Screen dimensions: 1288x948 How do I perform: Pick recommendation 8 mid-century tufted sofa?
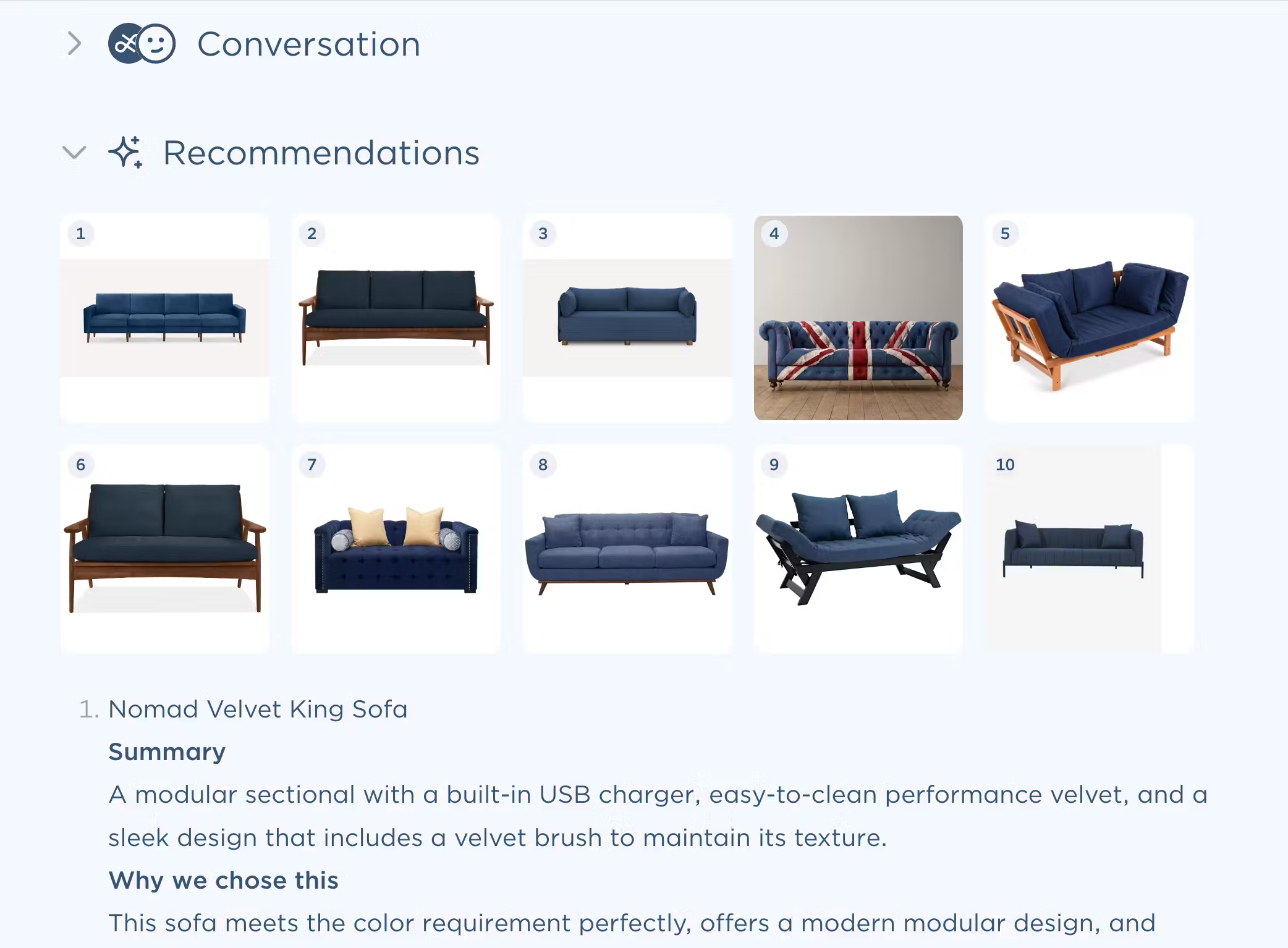pos(627,549)
